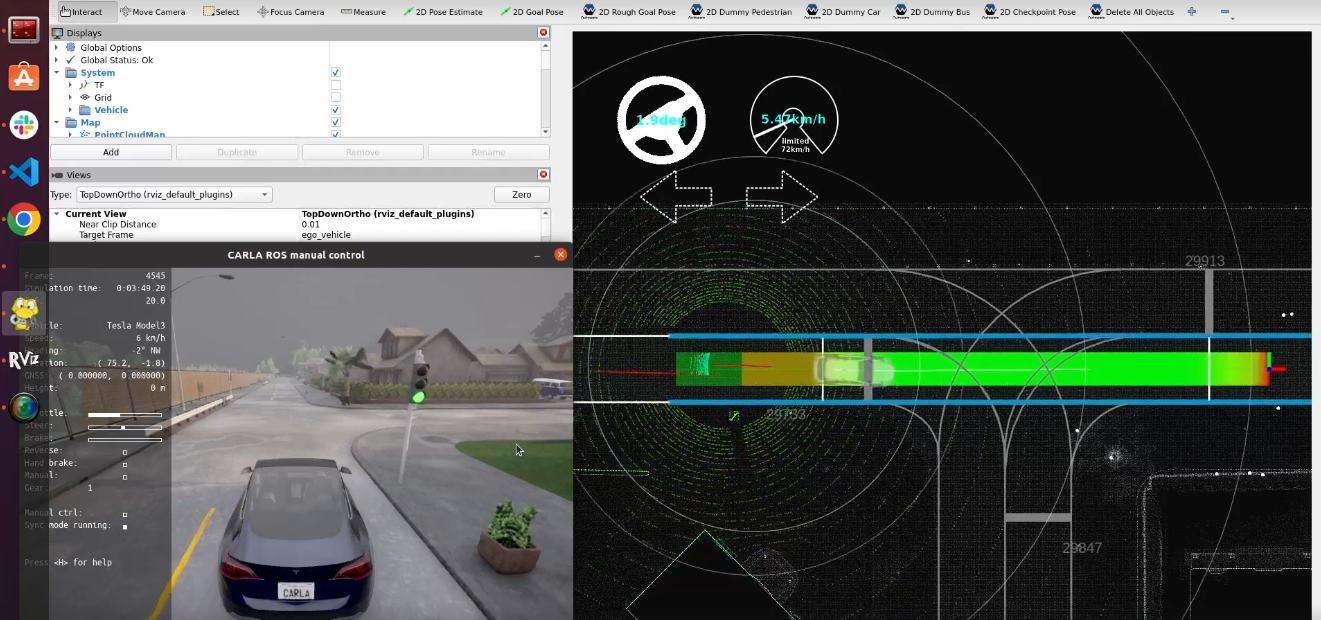The width and height of the screenshot is (1321, 620).
Task: Click Delete All Objects tool
Action: pyautogui.click(x=1132, y=12)
